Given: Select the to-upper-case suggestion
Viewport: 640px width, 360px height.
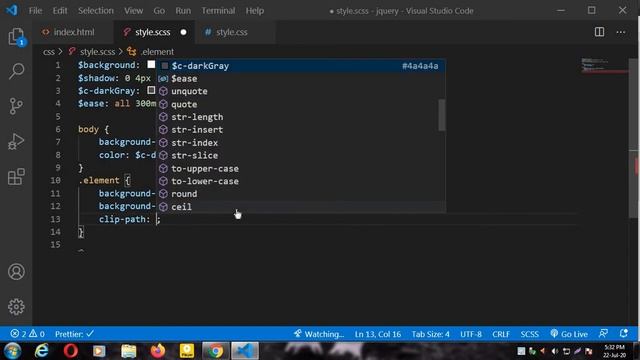Looking at the screenshot, I should tap(301, 169).
